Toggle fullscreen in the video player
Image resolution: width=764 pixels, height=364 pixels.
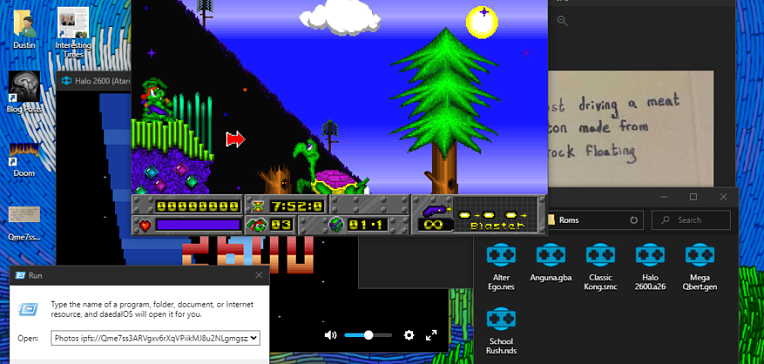coord(431,335)
